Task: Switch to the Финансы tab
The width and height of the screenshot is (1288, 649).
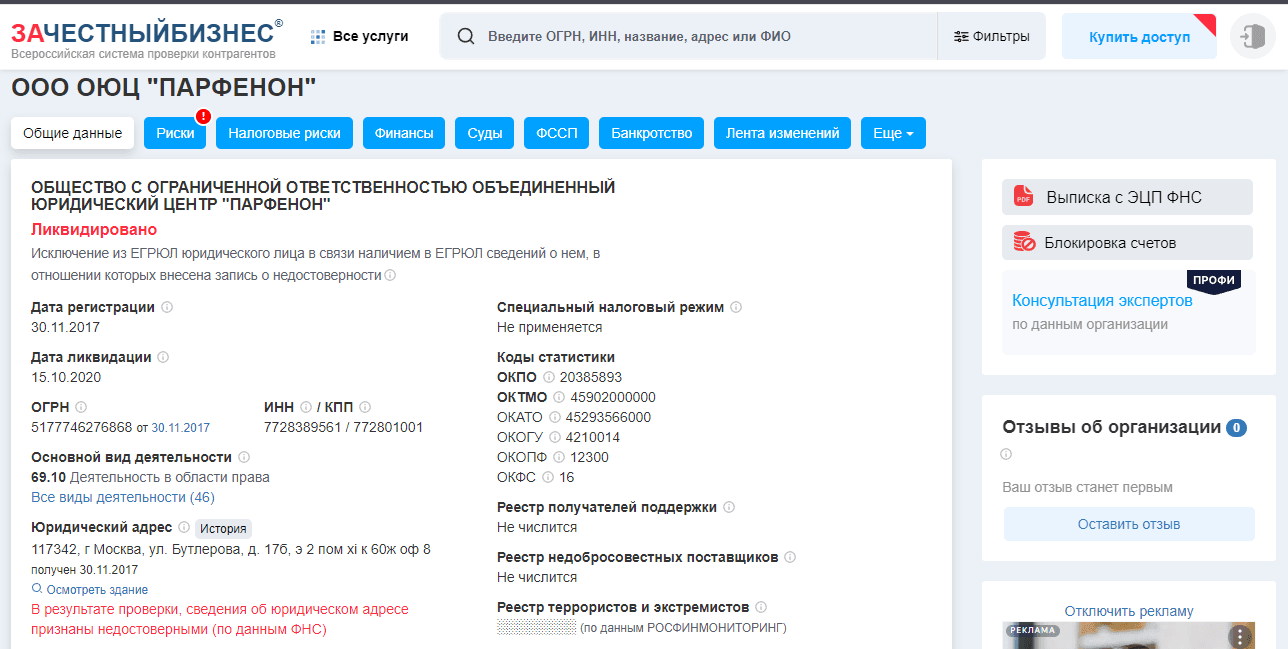Action: pyautogui.click(x=403, y=132)
